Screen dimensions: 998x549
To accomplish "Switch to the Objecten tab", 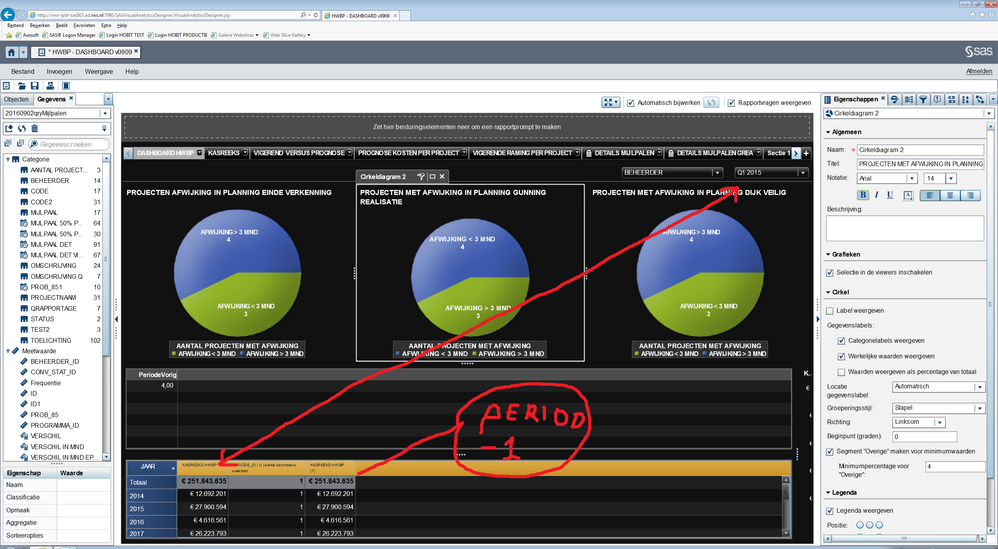I will [x=17, y=99].
